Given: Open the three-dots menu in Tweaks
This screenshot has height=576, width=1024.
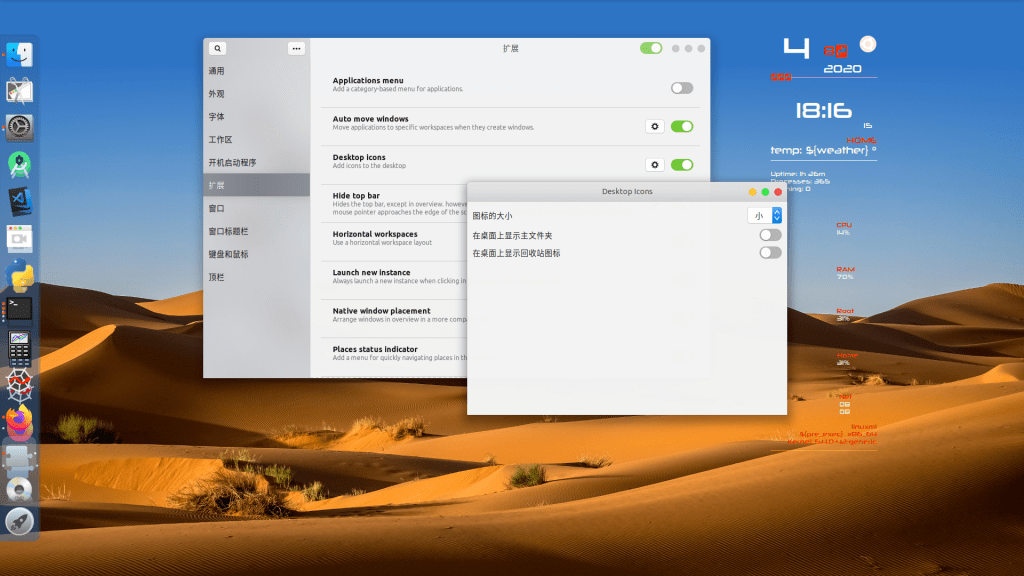Looking at the screenshot, I should 296,48.
